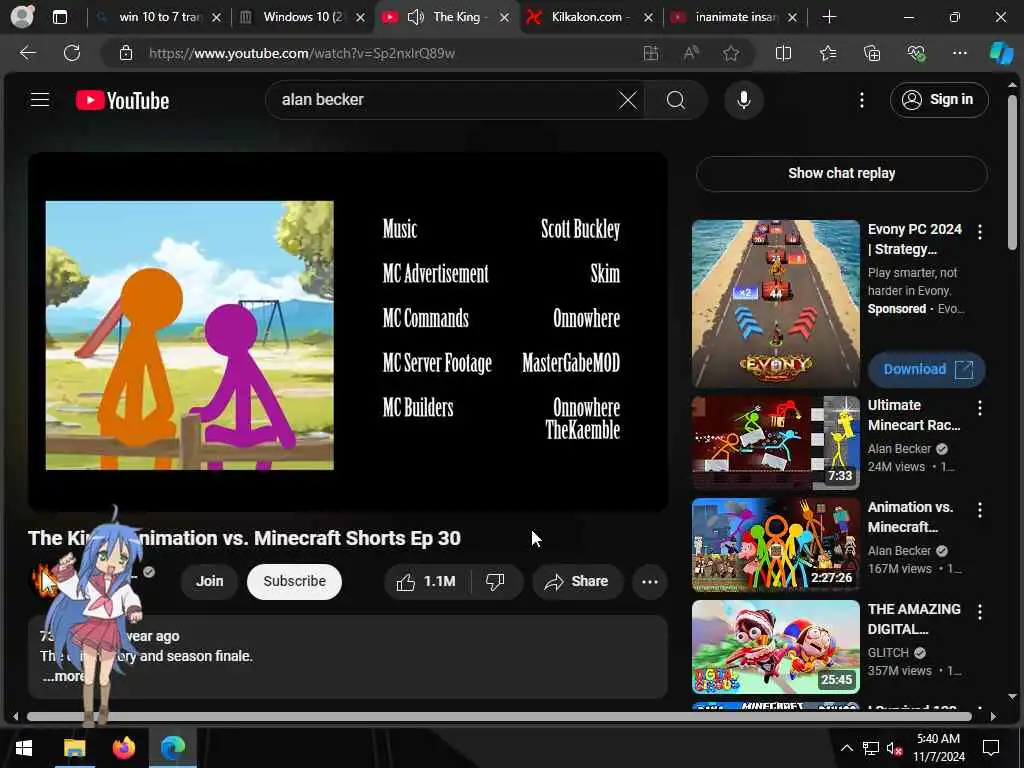This screenshot has width=1024, height=768.
Task: Start voice search with the microphone
Action: pos(743,100)
